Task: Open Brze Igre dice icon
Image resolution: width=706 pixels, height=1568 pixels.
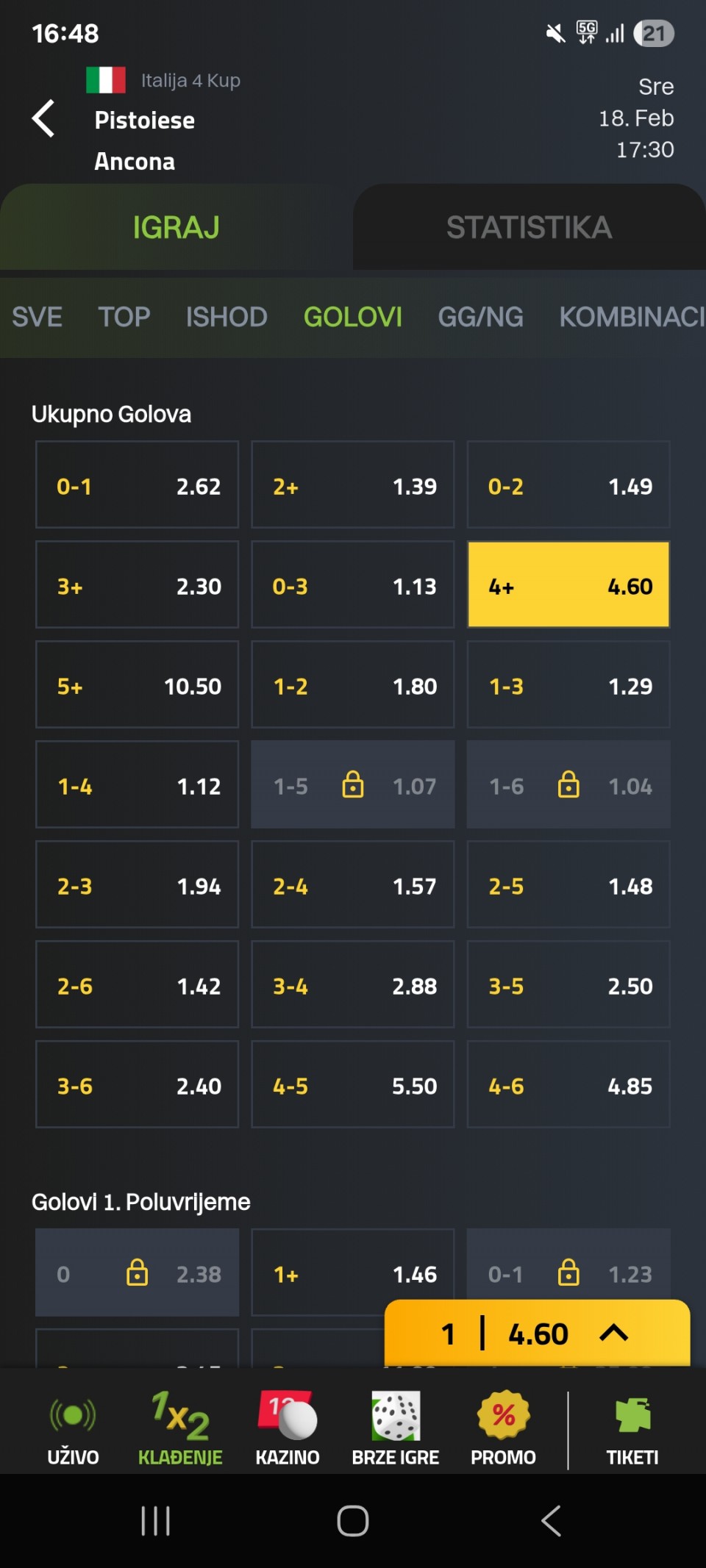Action: 396,1428
